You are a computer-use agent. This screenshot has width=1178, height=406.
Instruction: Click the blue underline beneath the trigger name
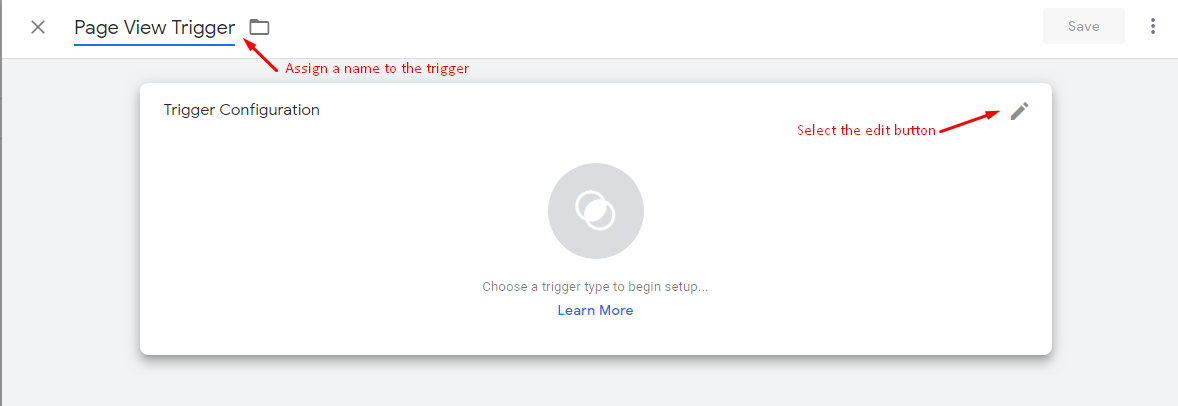pos(154,44)
